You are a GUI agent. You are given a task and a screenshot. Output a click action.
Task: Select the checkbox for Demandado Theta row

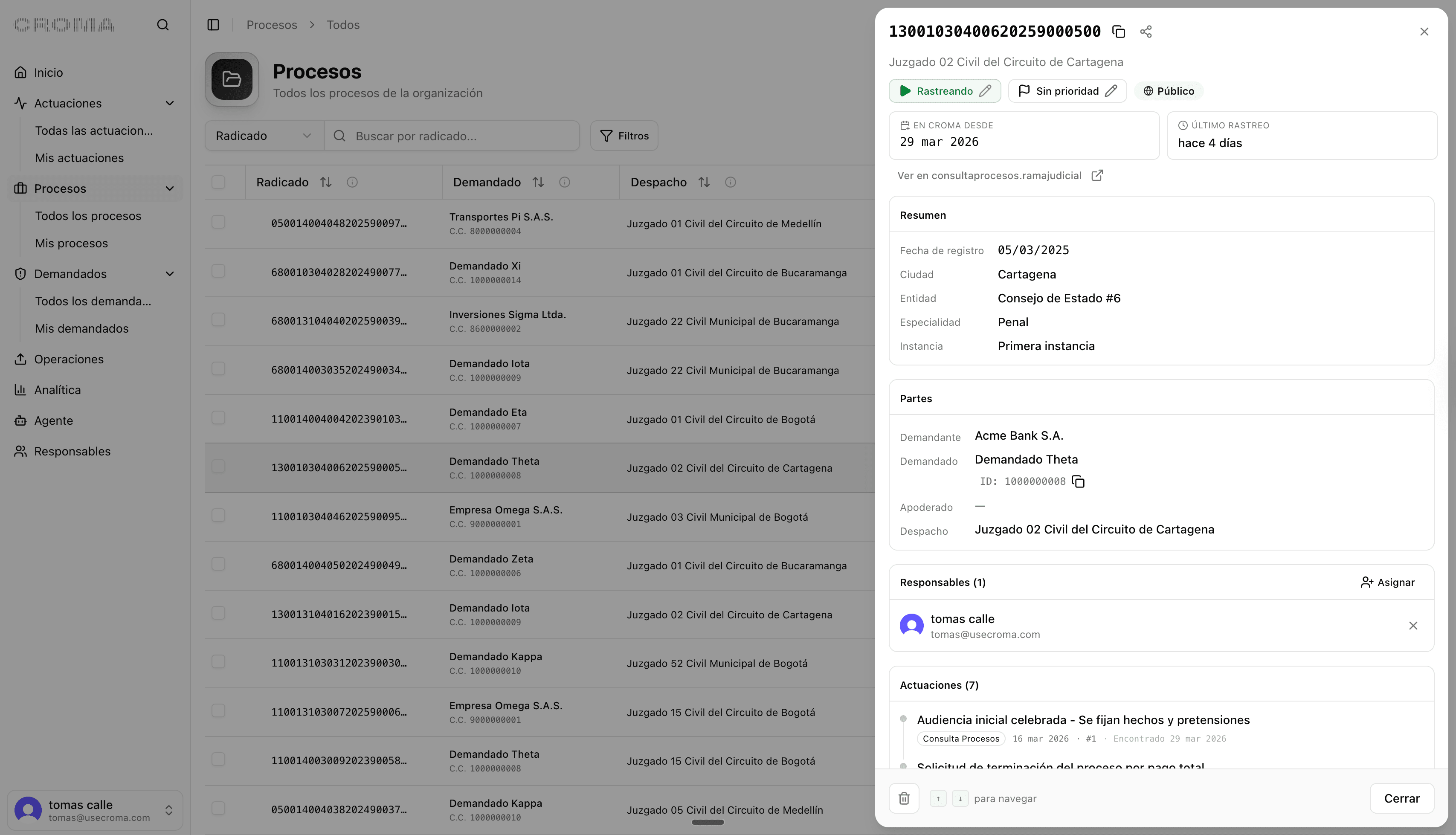coord(218,466)
